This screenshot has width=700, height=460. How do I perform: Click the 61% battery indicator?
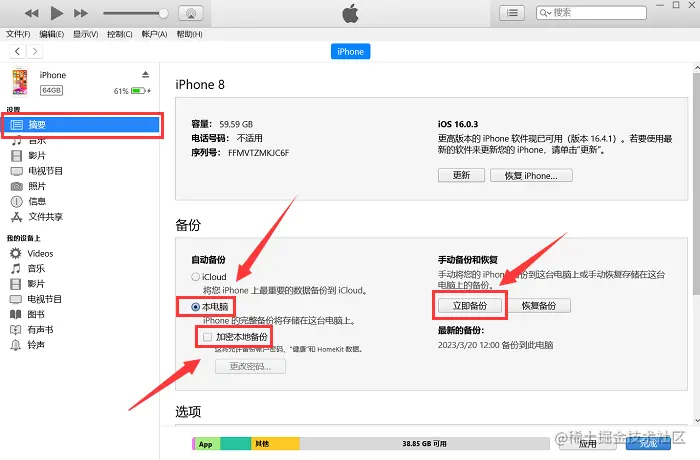click(132, 91)
